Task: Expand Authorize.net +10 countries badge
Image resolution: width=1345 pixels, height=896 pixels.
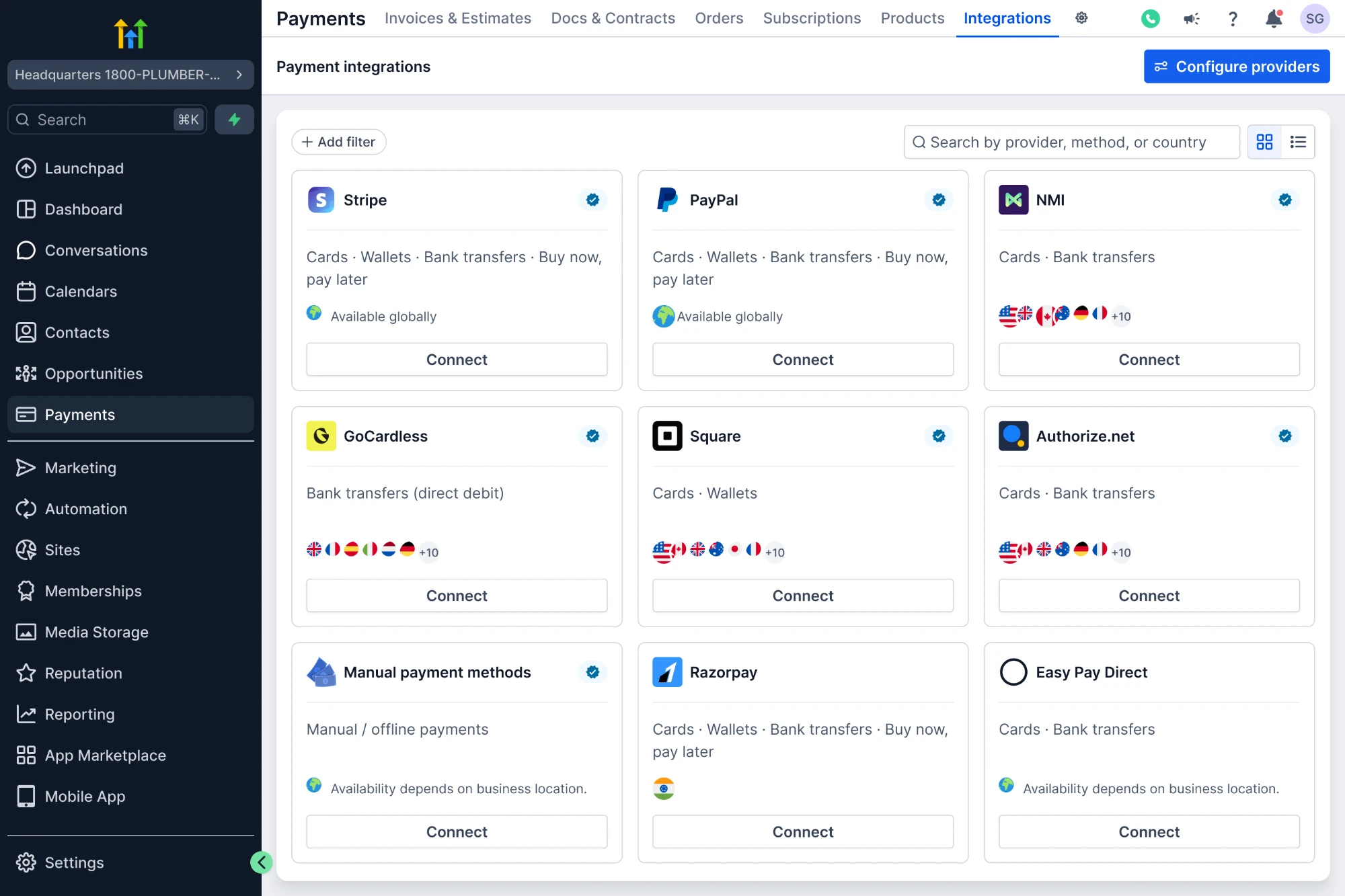Action: (1121, 552)
